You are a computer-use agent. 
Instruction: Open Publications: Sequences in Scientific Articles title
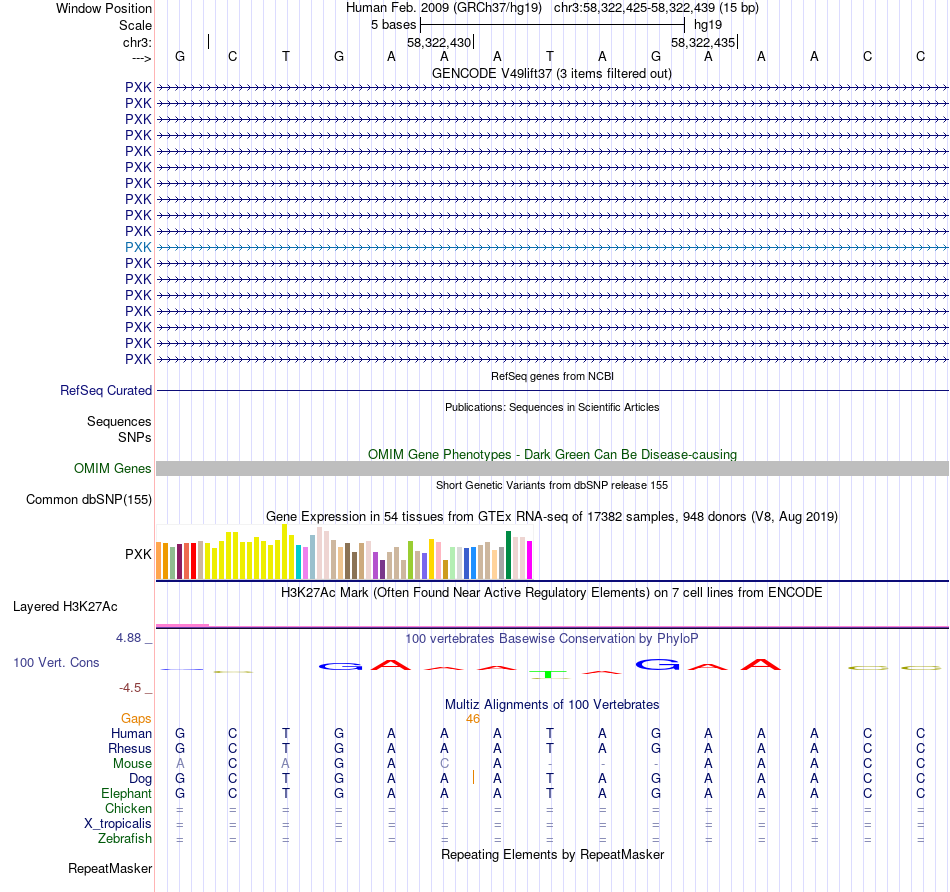pyautogui.click(x=552, y=407)
